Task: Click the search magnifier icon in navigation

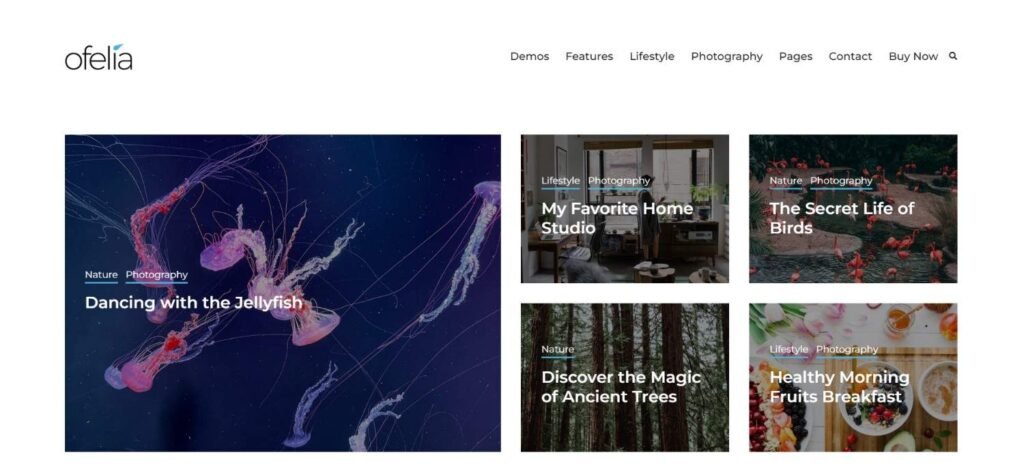Action: [953, 56]
